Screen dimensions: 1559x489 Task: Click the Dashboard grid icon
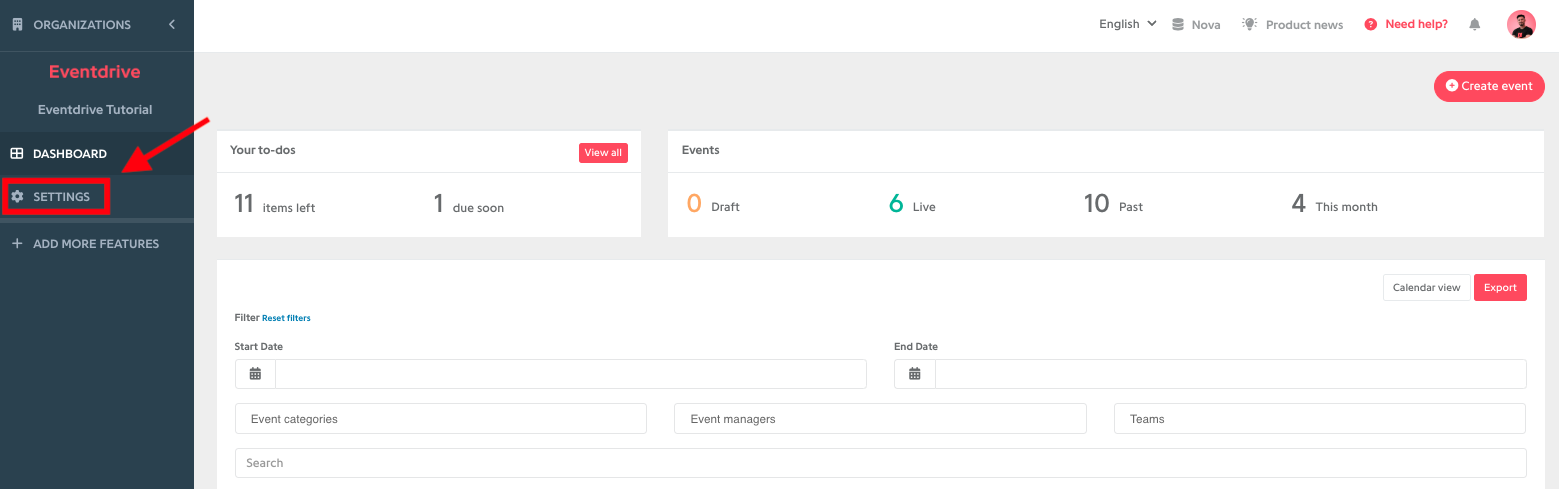pos(17,154)
